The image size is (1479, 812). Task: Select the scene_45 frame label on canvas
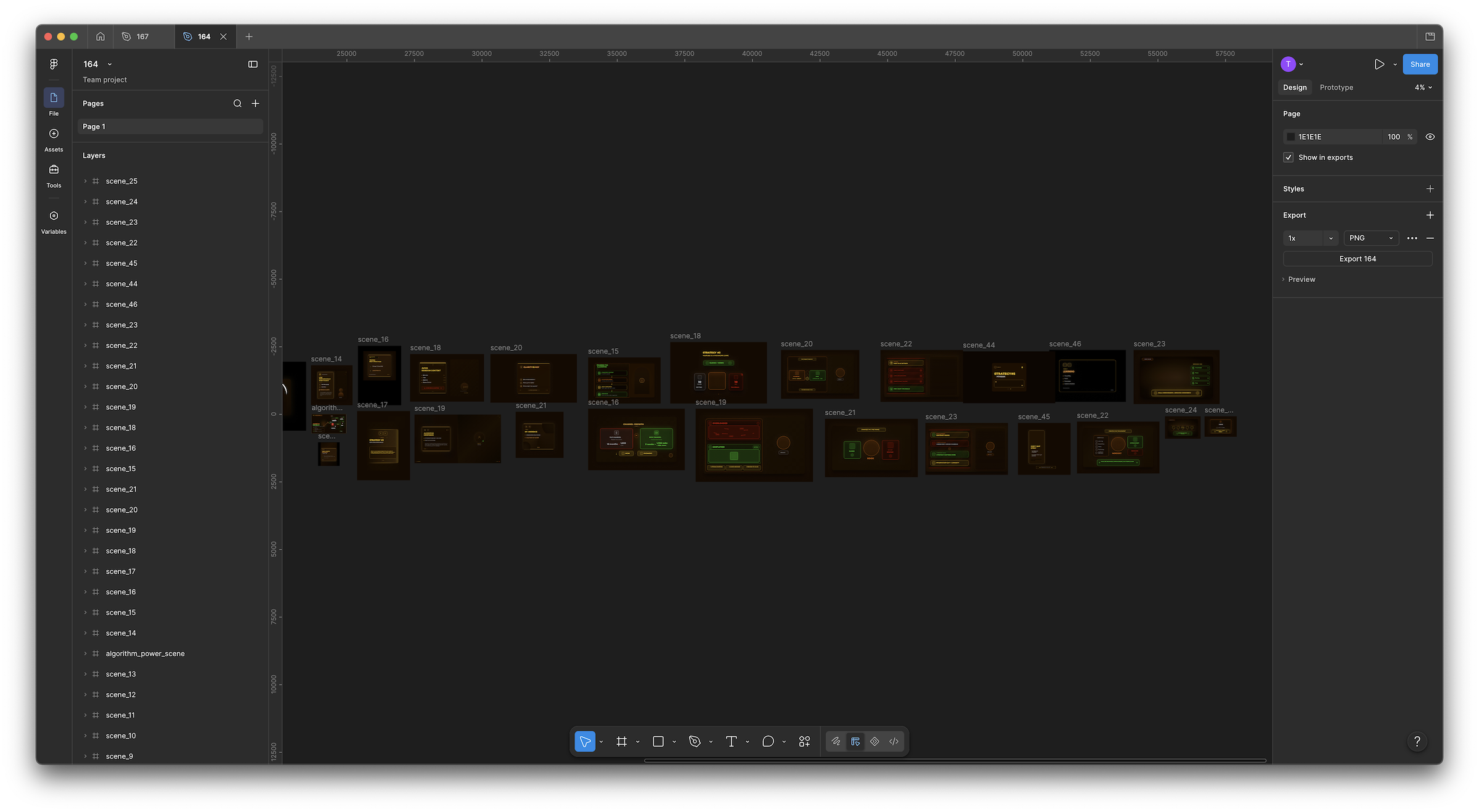click(1033, 416)
